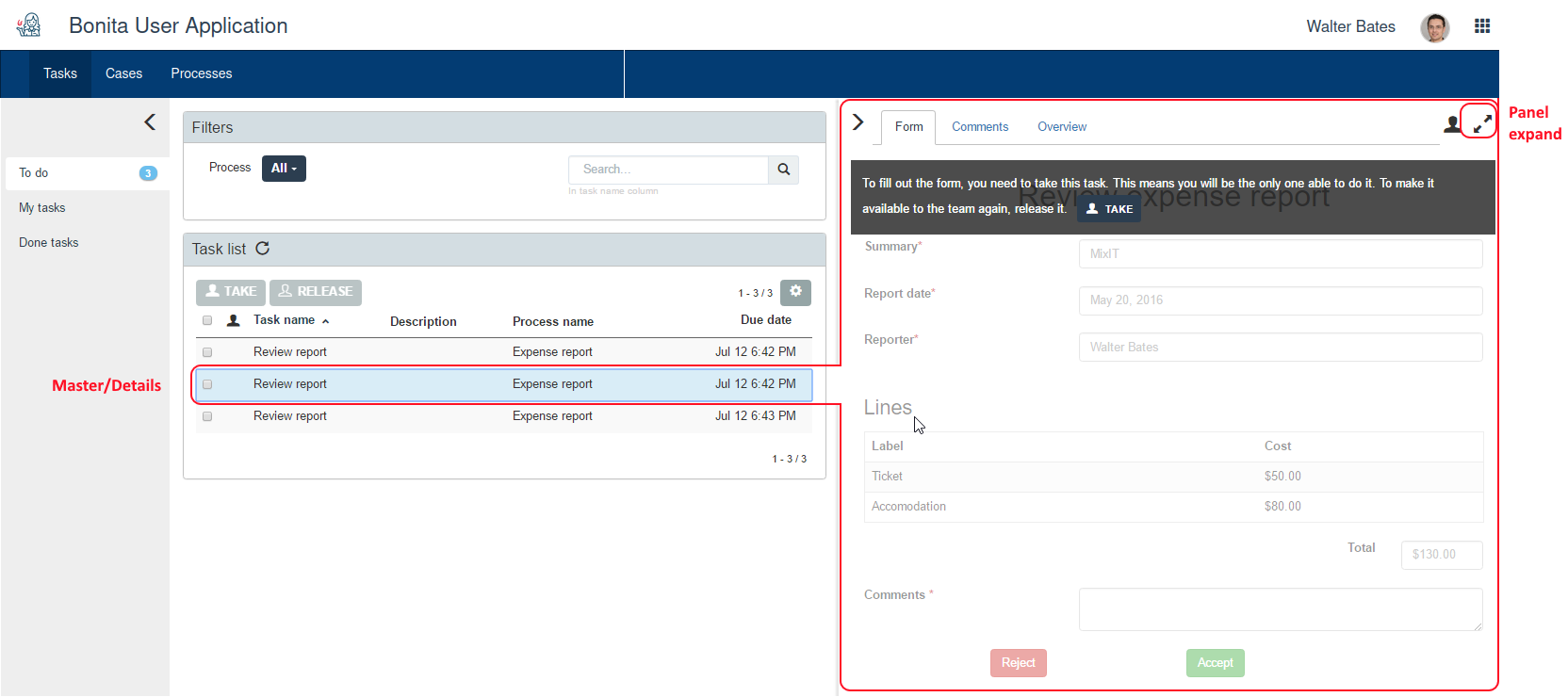Click the task name Search field

pos(668,170)
